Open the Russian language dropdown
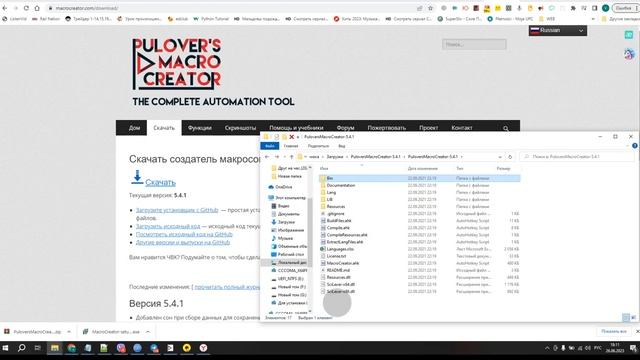Viewport: 640px width, 360px height. [558, 30]
